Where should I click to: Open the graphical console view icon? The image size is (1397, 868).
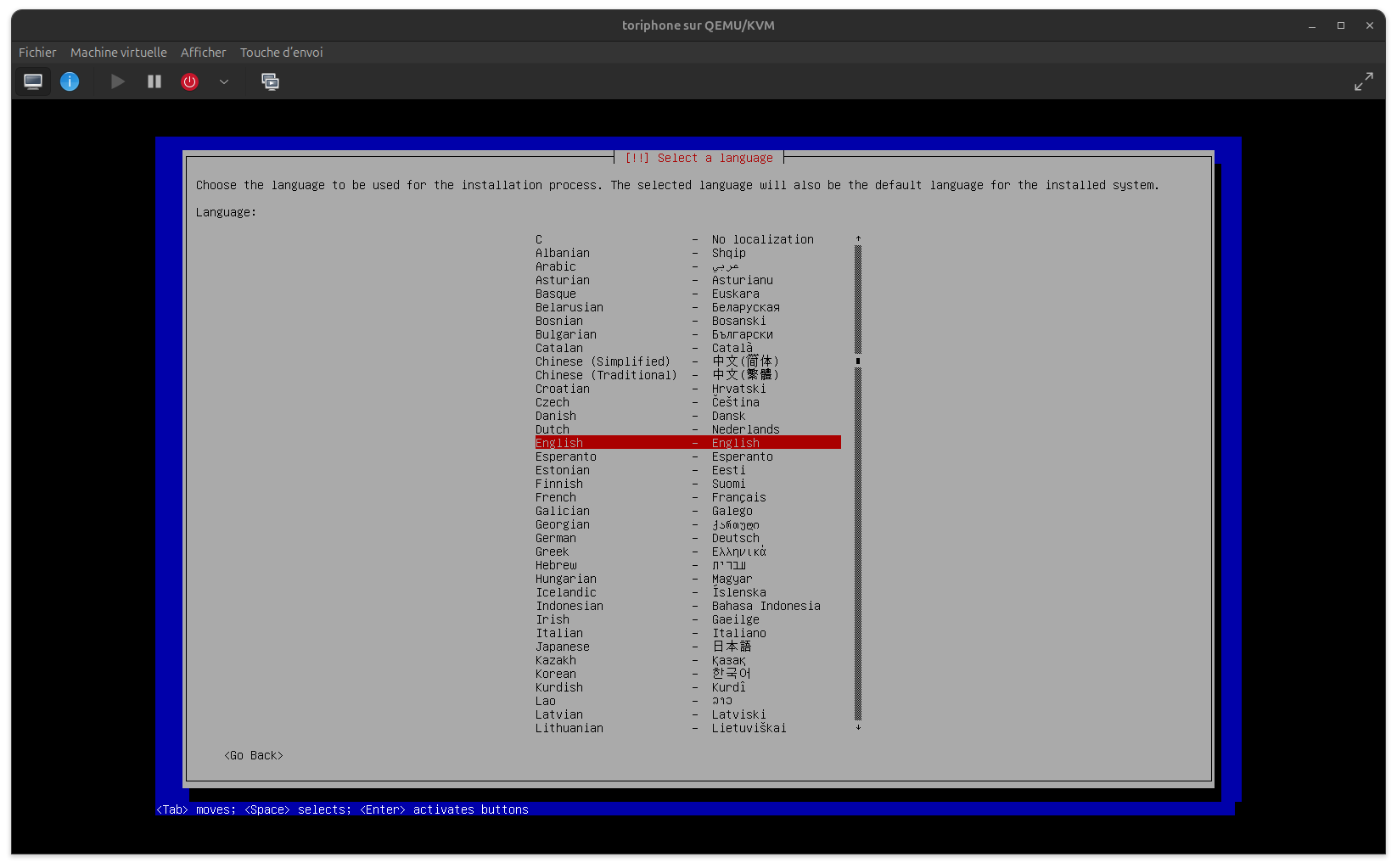coord(33,81)
